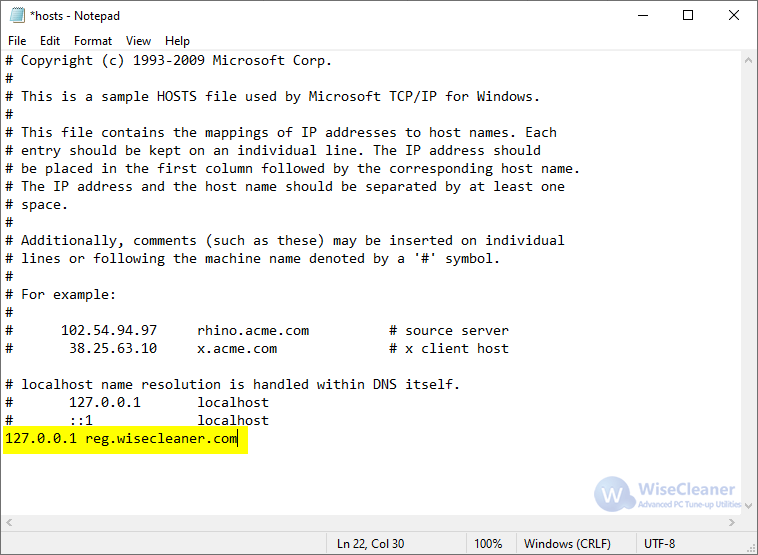The height and width of the screenshot is (555, 758).
Task: Click the rhino.acme.com host name text
Action: coord(253,331)
